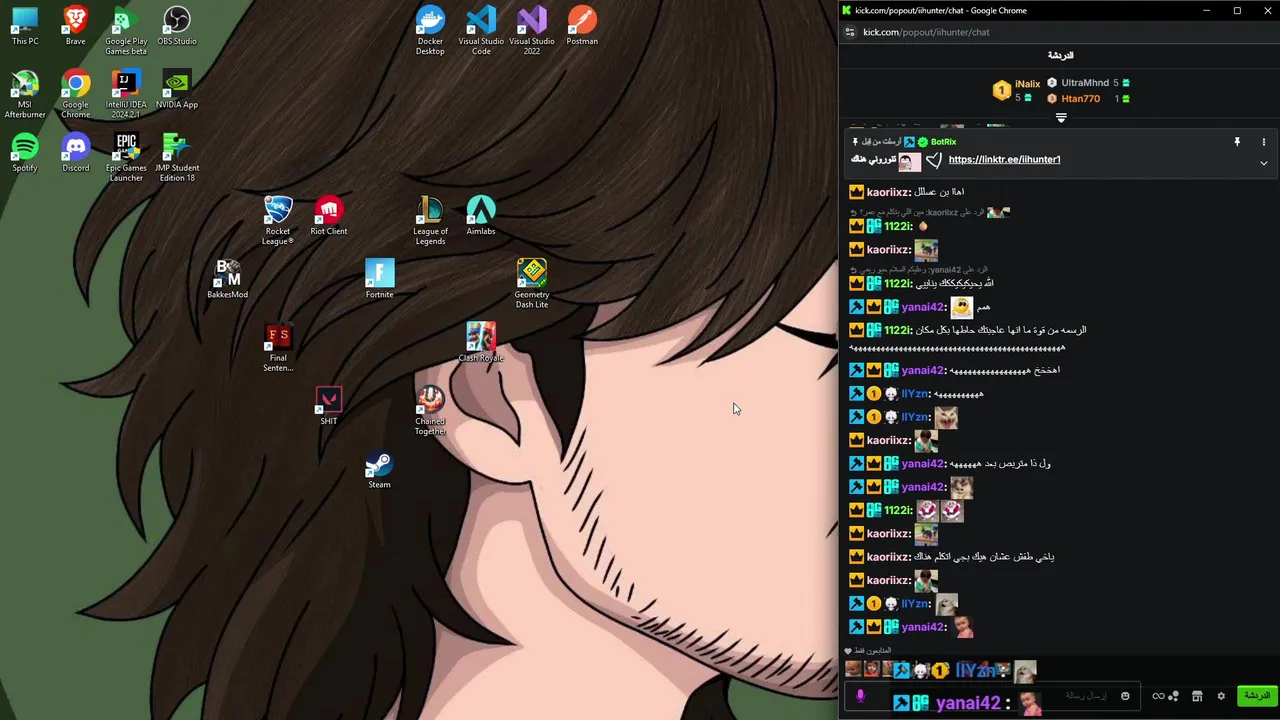Click Htan770 leaderboard name

pos(1080,98)
